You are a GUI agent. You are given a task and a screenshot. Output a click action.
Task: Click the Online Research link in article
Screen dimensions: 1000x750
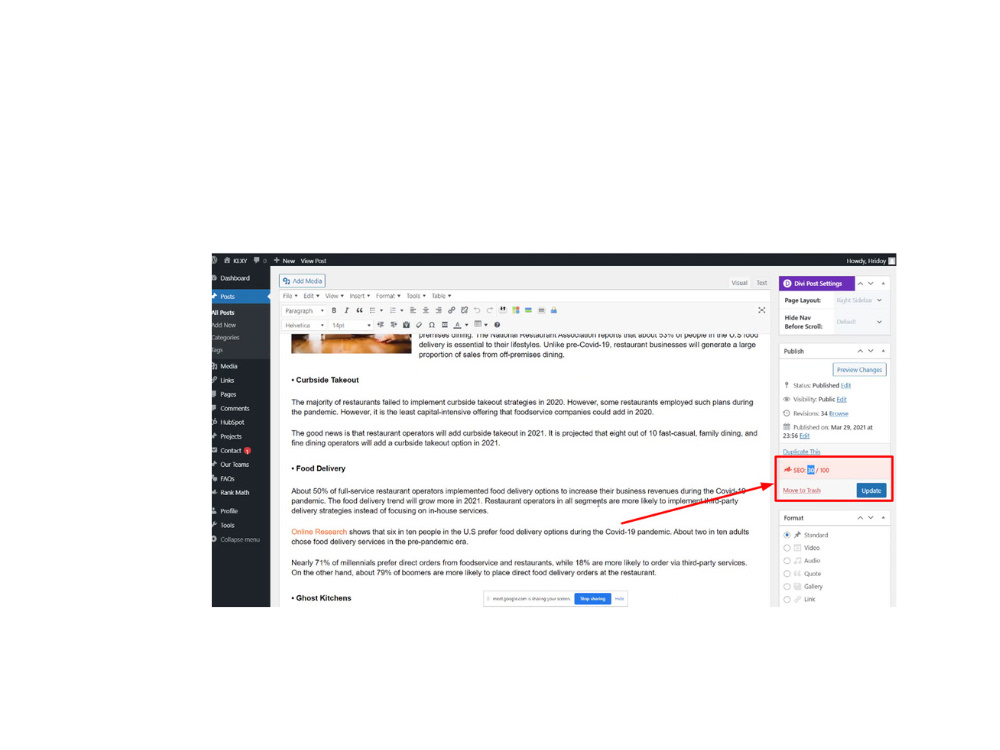tap(319, 532)
